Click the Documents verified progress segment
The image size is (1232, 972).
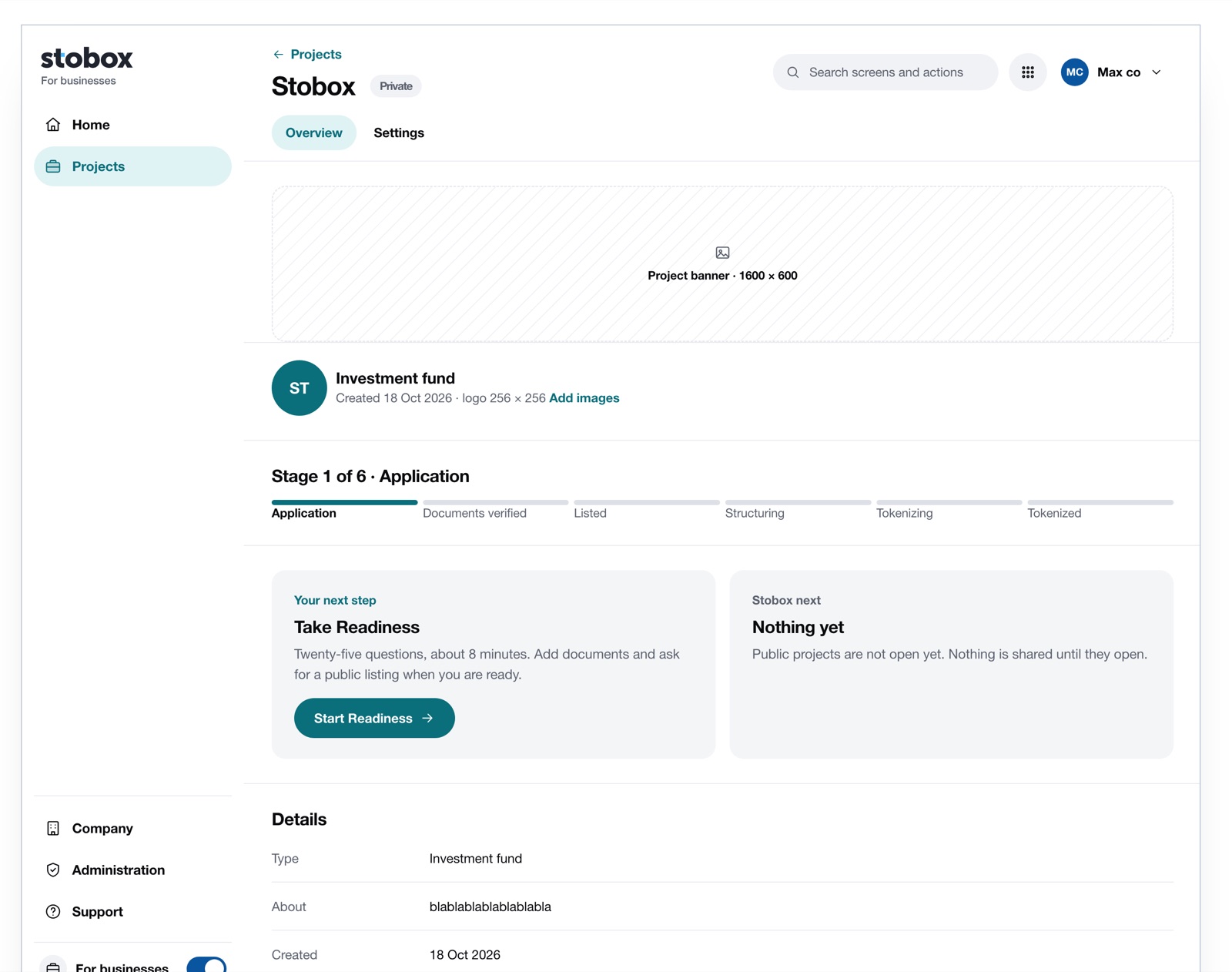pos(495,502)
